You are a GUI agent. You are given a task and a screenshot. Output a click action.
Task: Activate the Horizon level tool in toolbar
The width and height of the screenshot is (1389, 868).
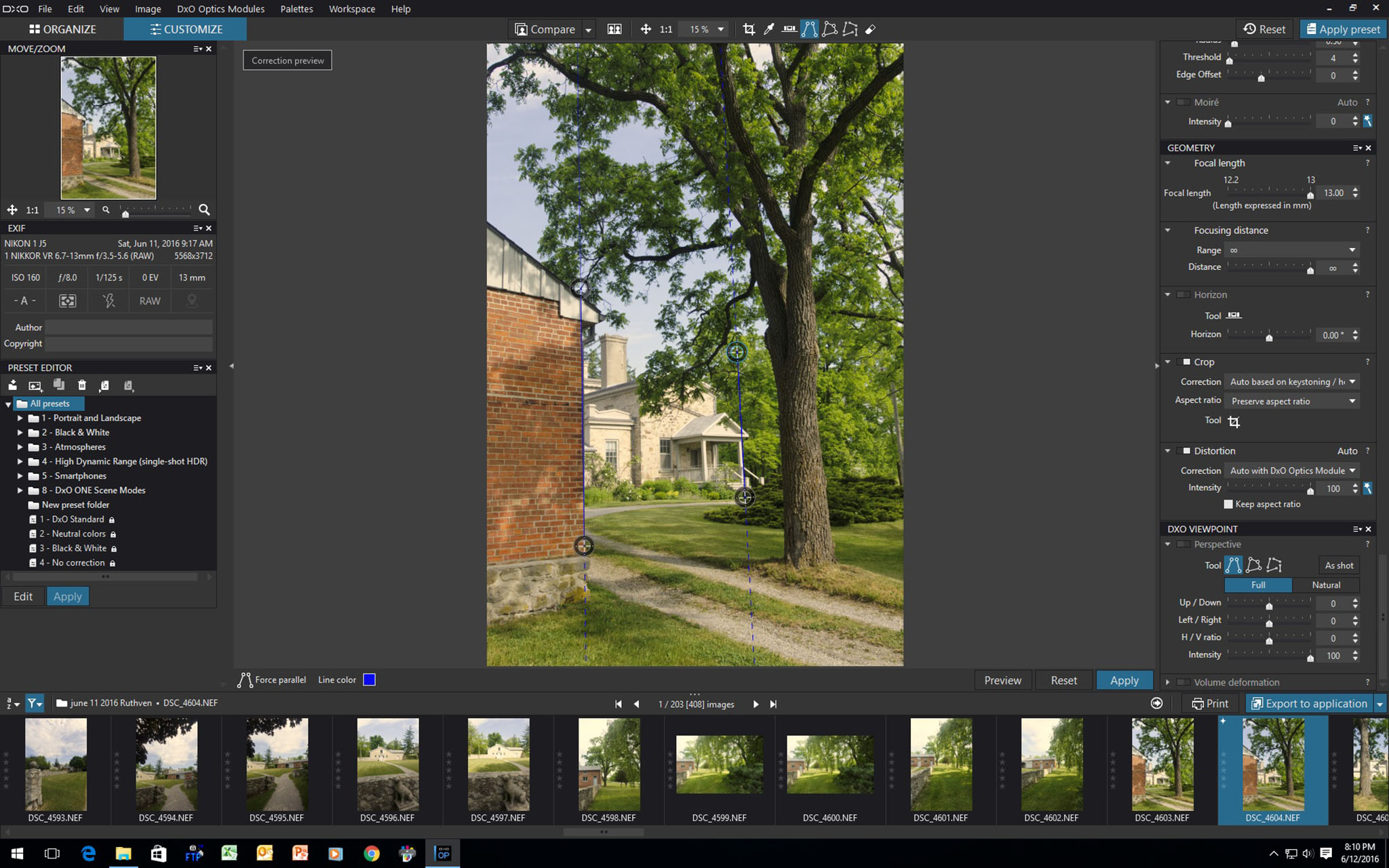click(x=789, y=29)
